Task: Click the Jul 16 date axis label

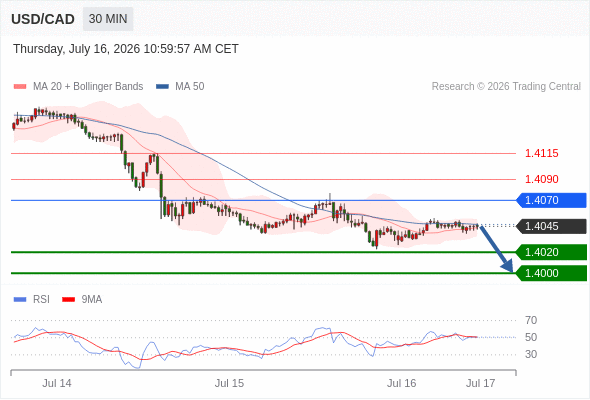Action: 401,383
